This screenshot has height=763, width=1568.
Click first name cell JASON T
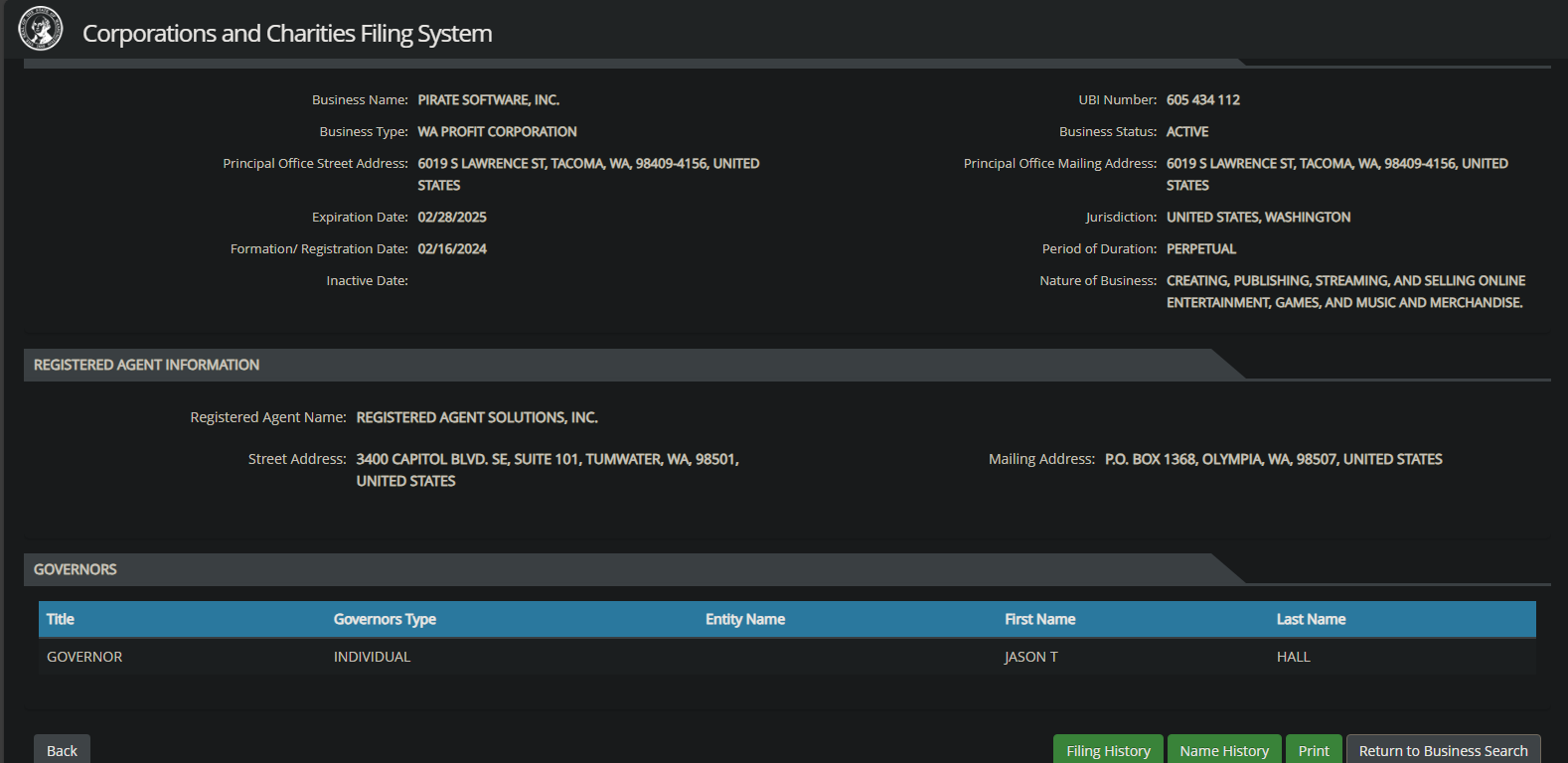1031,657
